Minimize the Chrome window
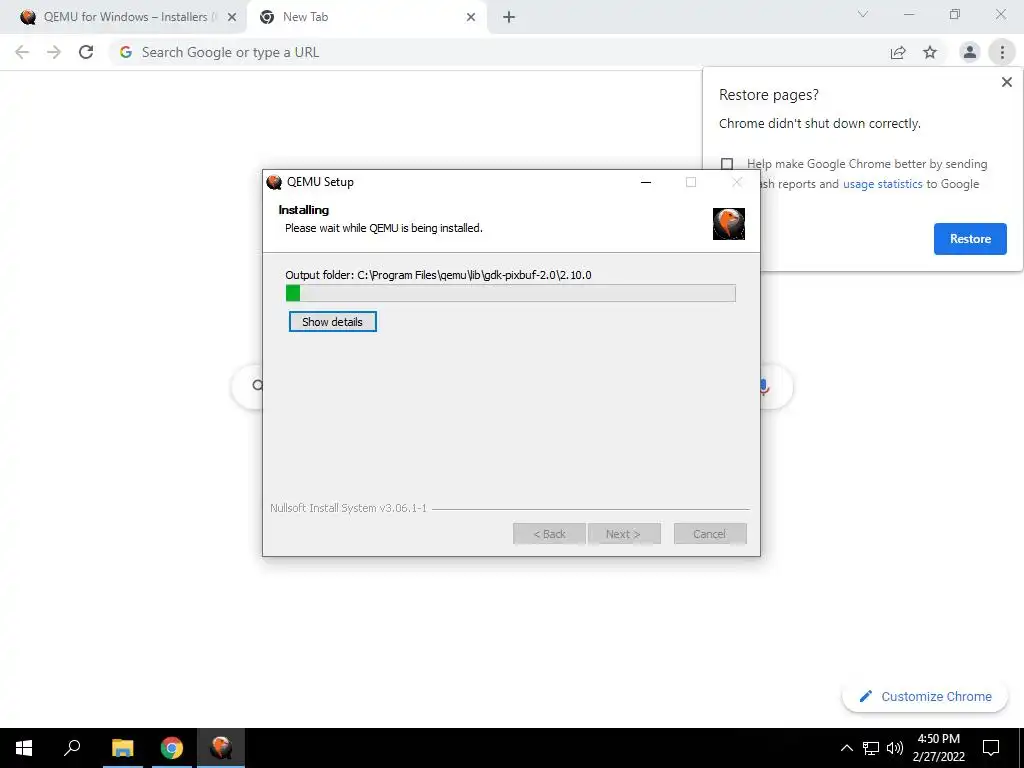 [x=909, y=14]
